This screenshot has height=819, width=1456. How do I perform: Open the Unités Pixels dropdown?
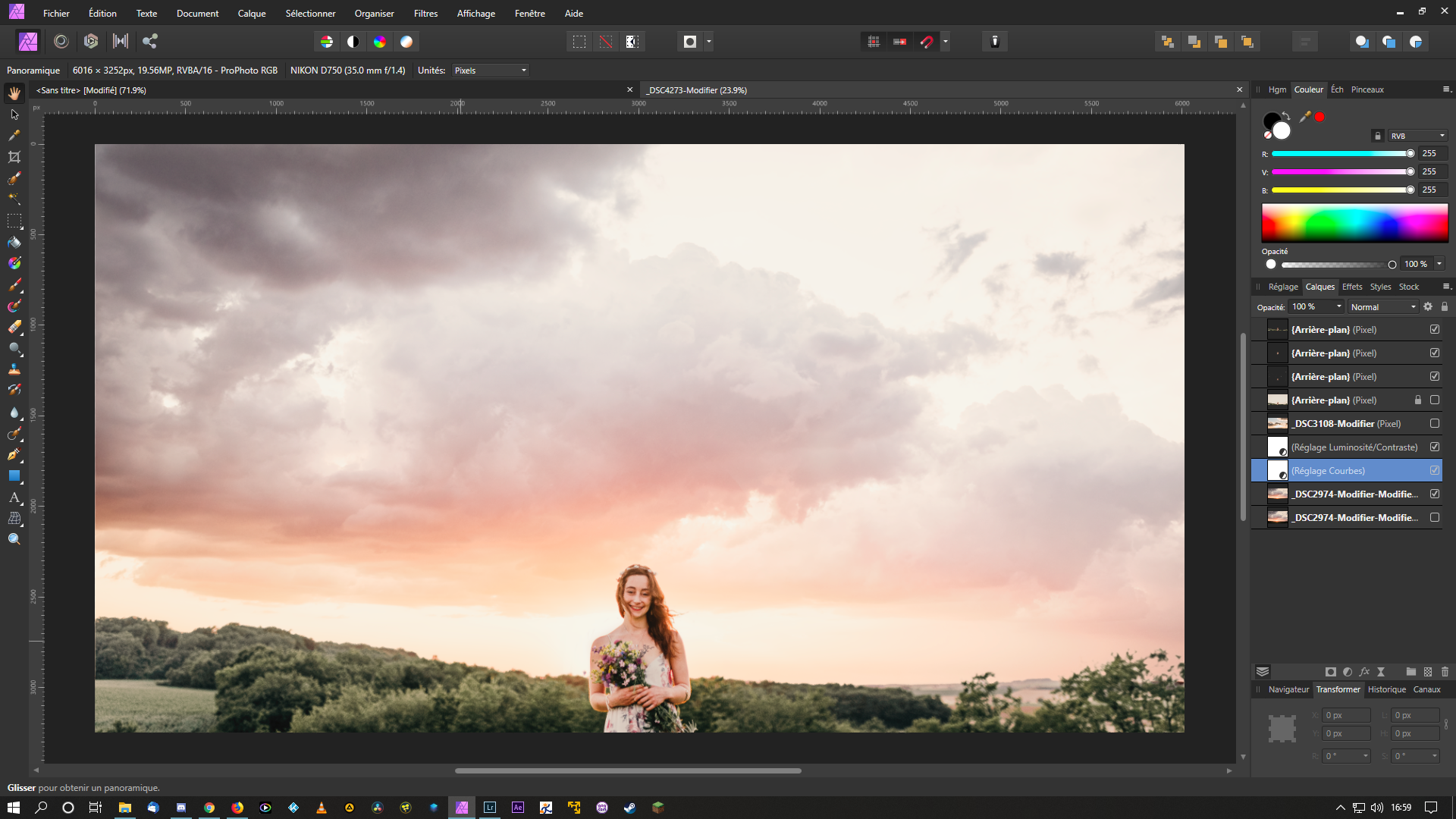pos(490,71)
